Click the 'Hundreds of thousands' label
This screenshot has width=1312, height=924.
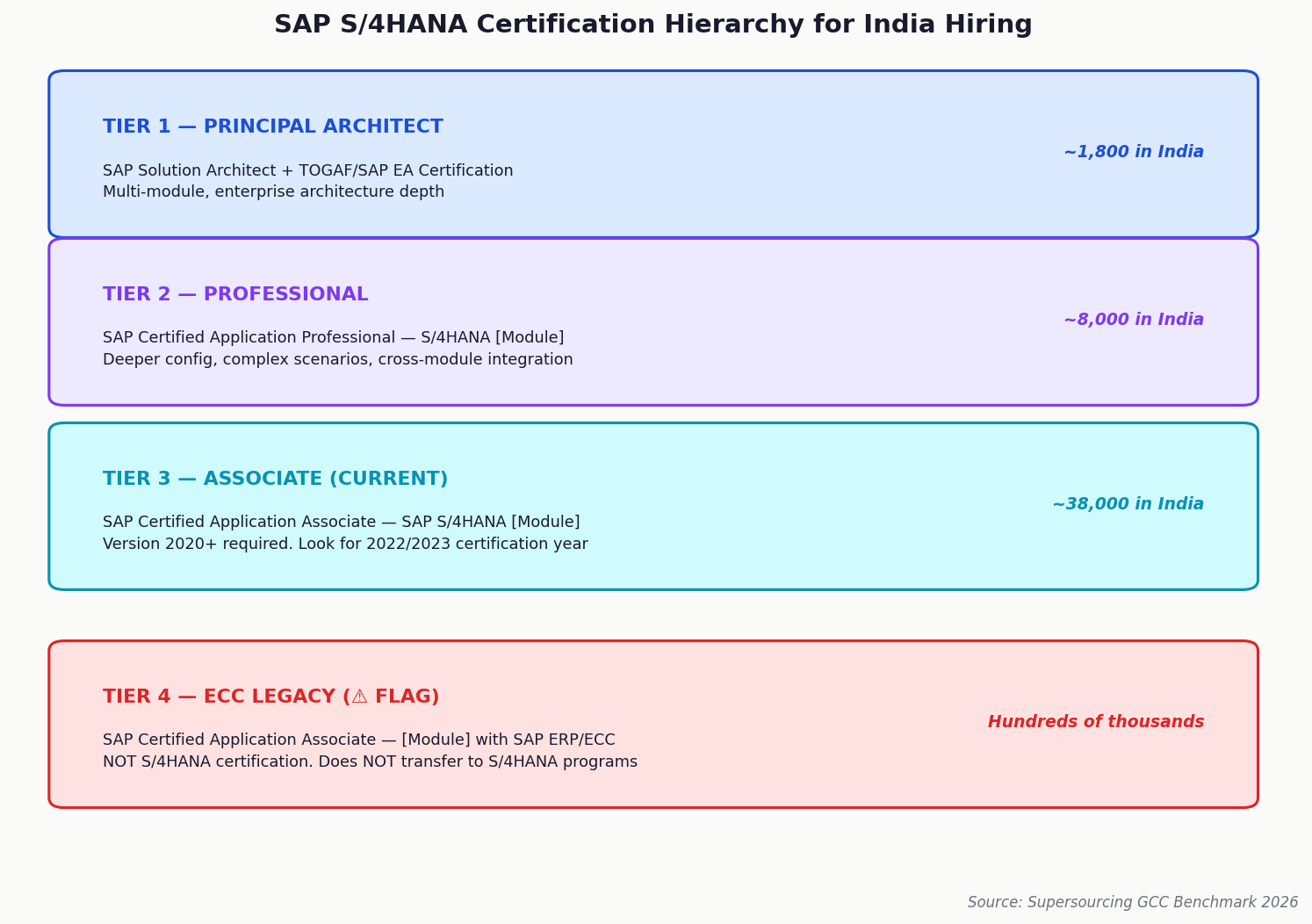coord(1096,722)
